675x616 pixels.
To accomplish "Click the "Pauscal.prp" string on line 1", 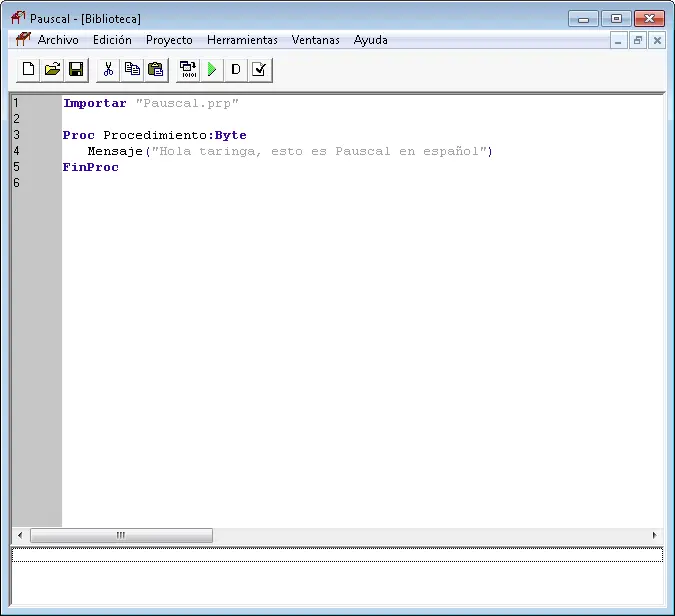I will 187,104.
